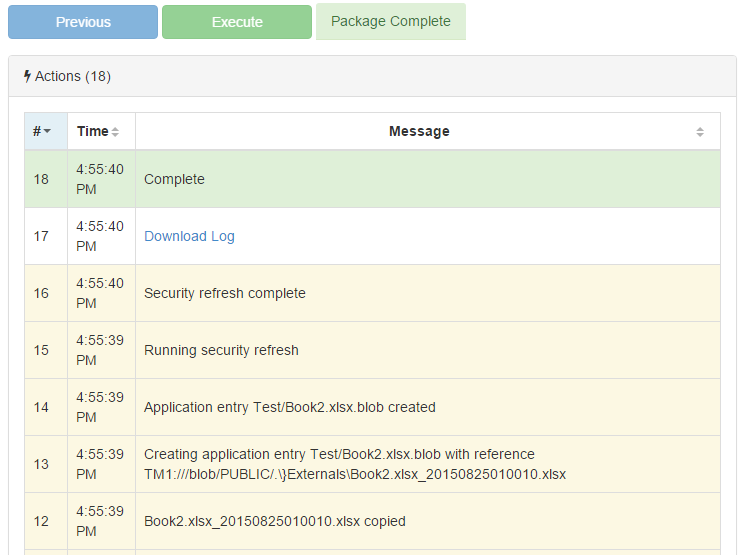This screenshot has height=555, width=745.
Task: Click the Test/Book2.xlsx.blob created message
Action: click(x=289, y=407)
